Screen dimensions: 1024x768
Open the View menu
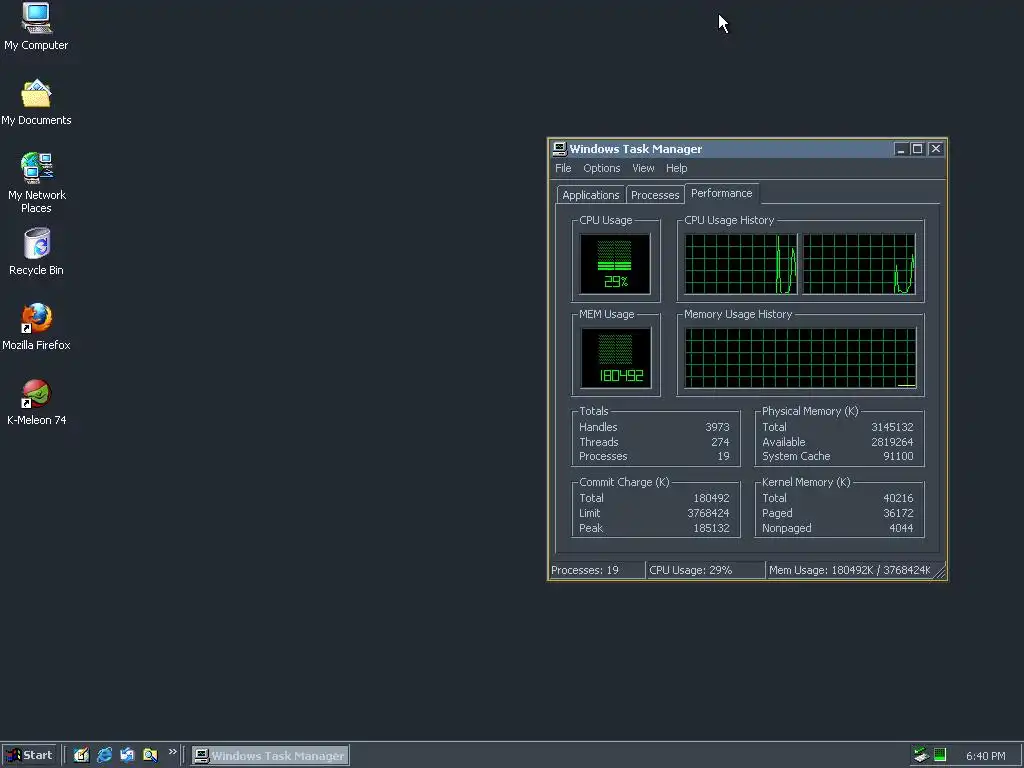[x=643, y=168]
